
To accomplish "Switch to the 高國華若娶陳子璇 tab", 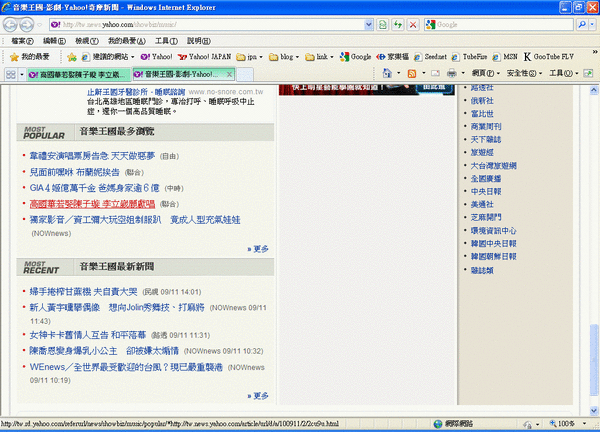I will 79,74.
